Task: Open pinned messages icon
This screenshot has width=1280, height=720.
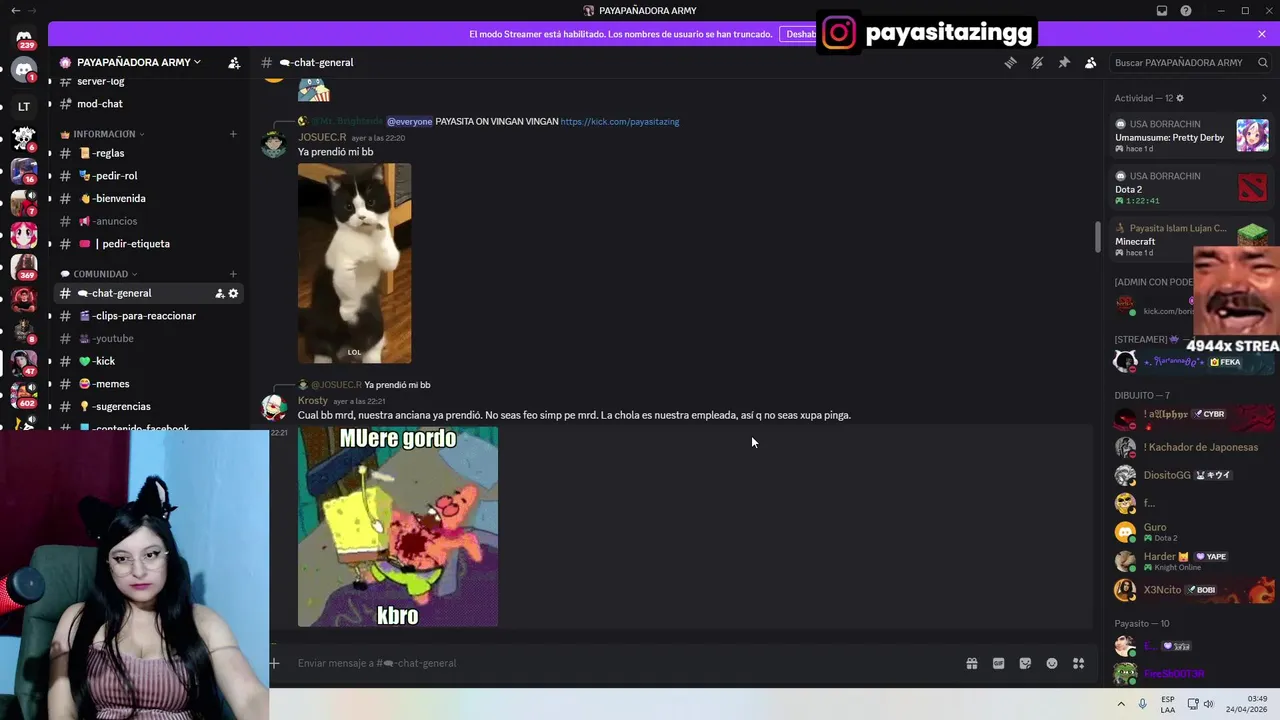Action: click(1064, 62)
